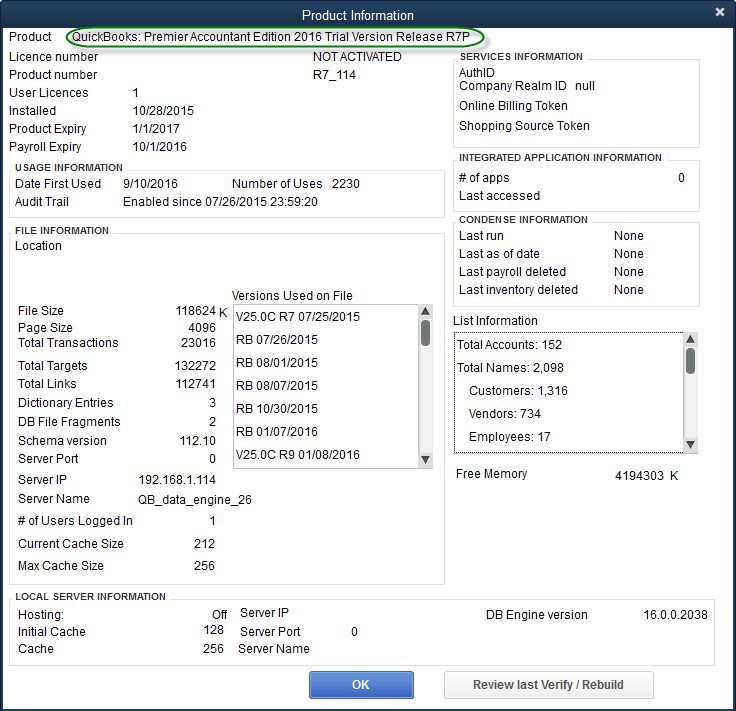
Task: Click the Last payroll deleted None value
Action: [629, 272]
